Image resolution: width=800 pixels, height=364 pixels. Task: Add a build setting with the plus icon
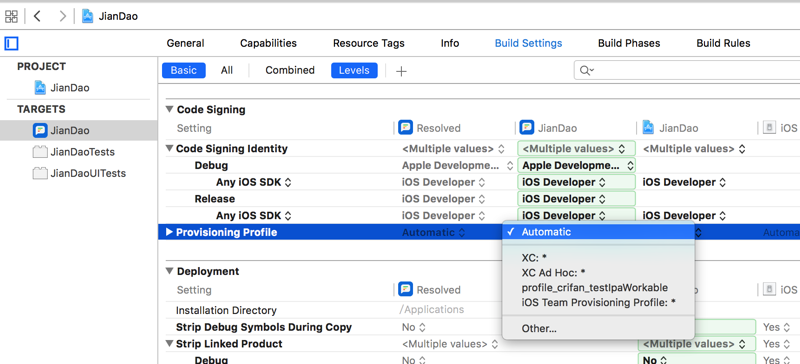click(x=401, y=71)
